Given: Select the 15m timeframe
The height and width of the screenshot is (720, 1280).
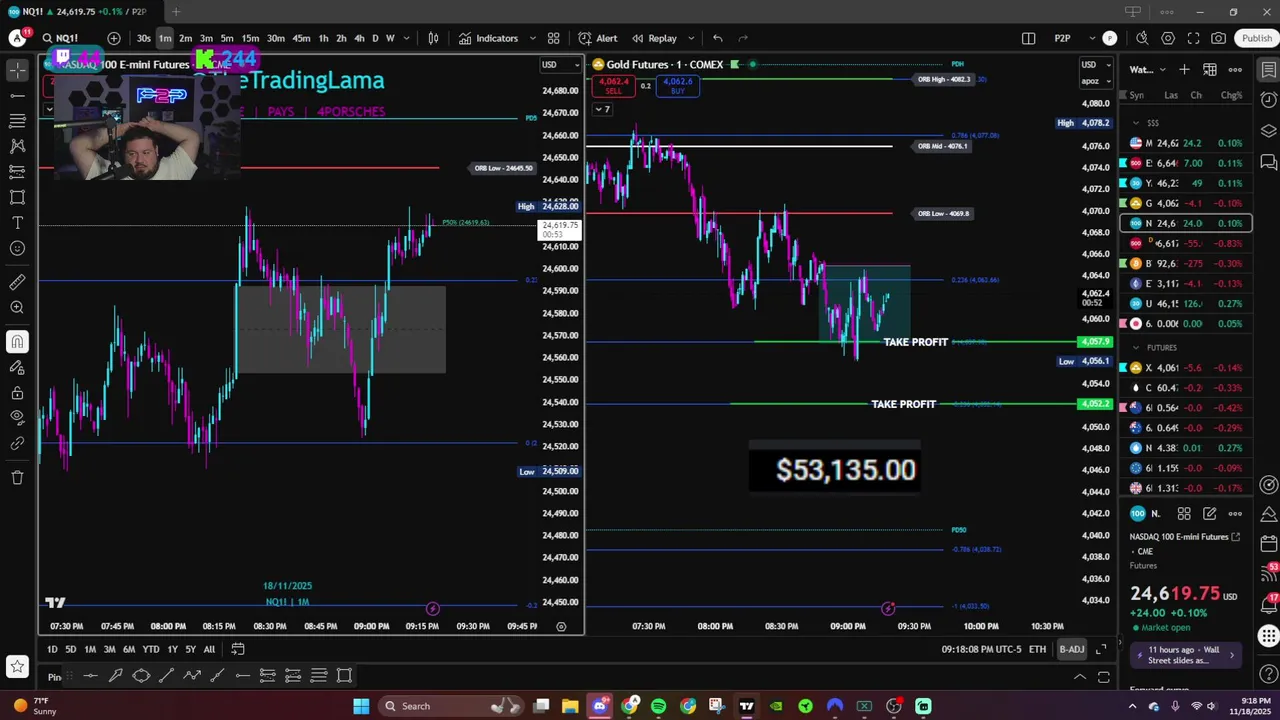Looking at the screenshot, I should [250, 38].
